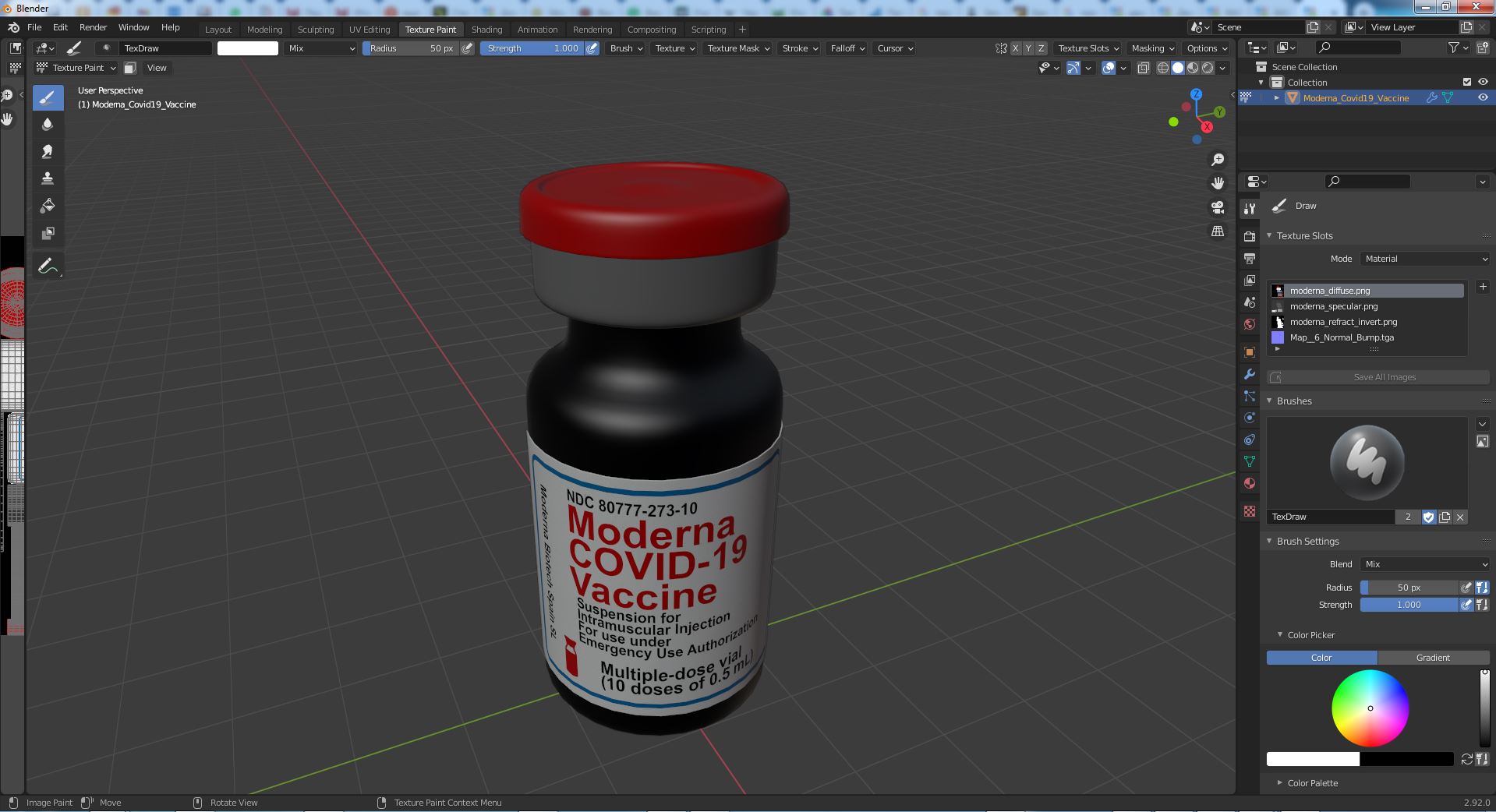Select the Soften tool in the toolbar

click(48, 125)
